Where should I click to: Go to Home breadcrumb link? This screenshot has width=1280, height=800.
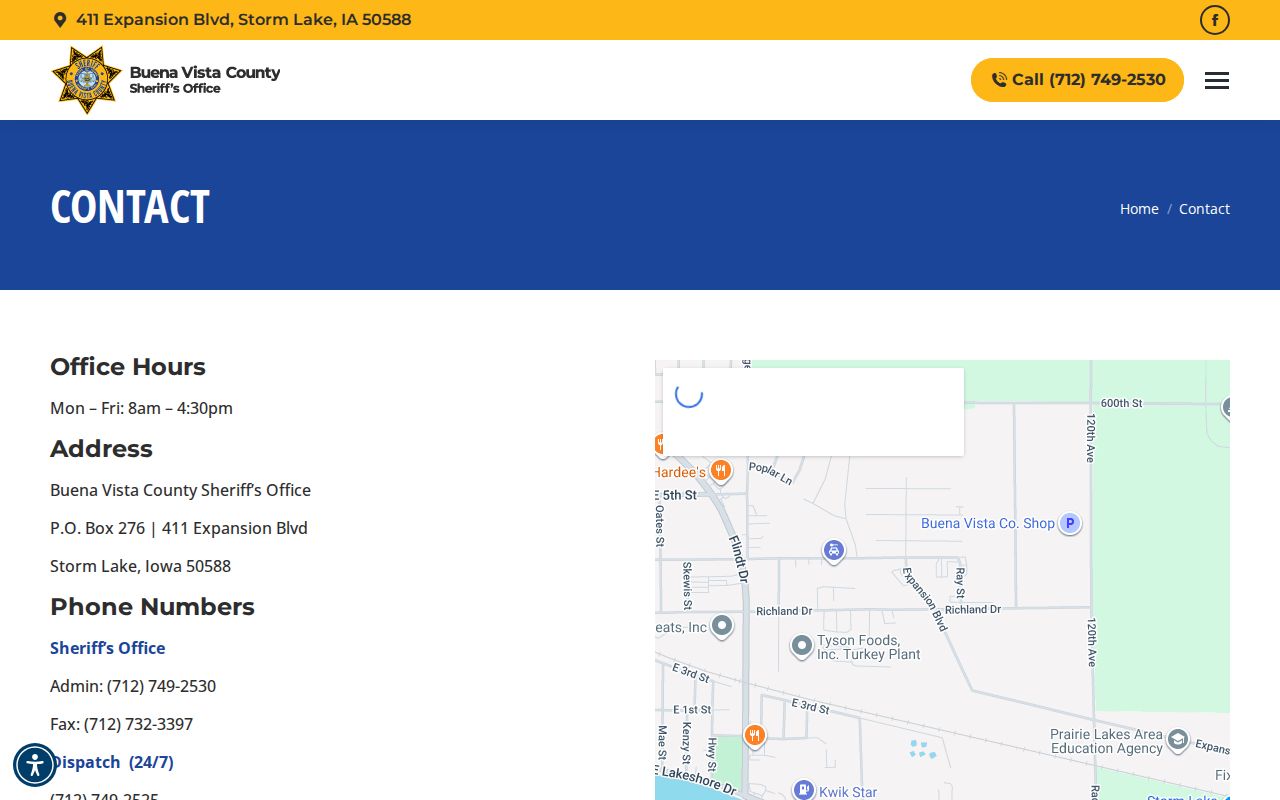(x=1139, y=209)
